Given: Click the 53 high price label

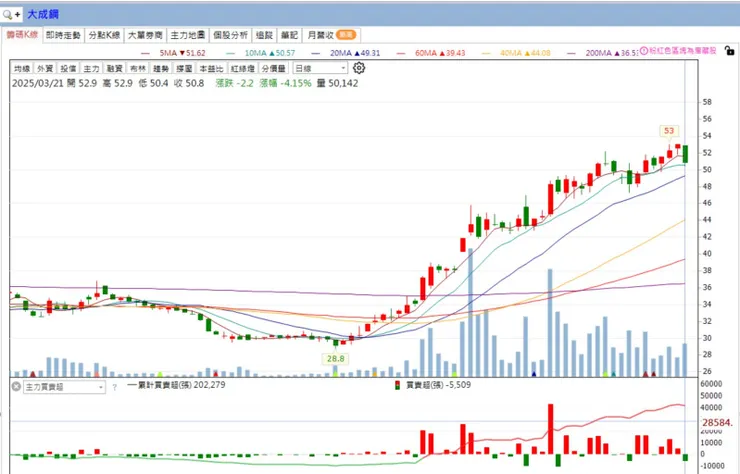Looking at the screenshot, I should pyautogui.click(x=669, y=131).
